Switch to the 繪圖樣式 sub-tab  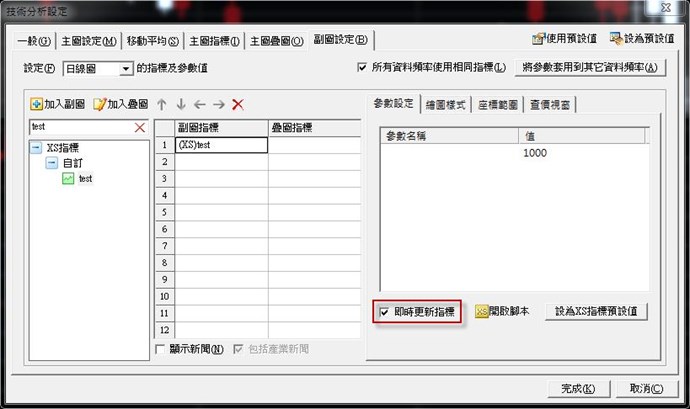click(x=445, y=105)
